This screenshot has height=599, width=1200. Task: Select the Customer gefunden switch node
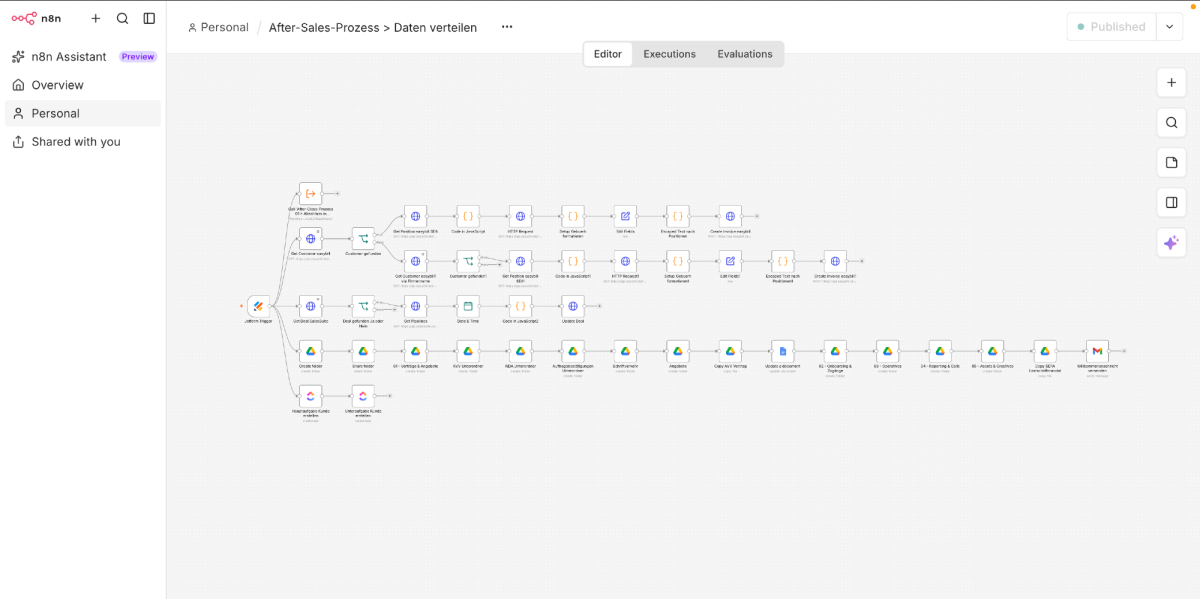pyautogui.click(x=363, y=239)
